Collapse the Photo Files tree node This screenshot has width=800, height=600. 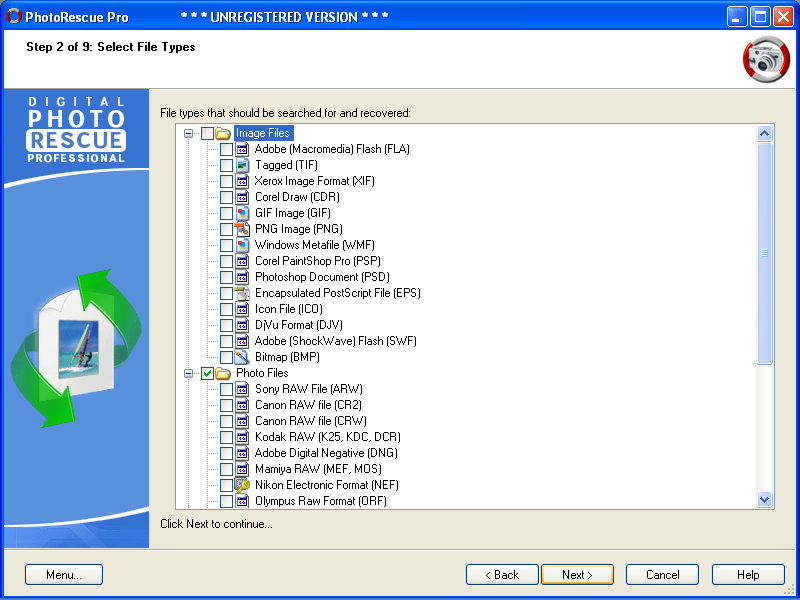189,373
